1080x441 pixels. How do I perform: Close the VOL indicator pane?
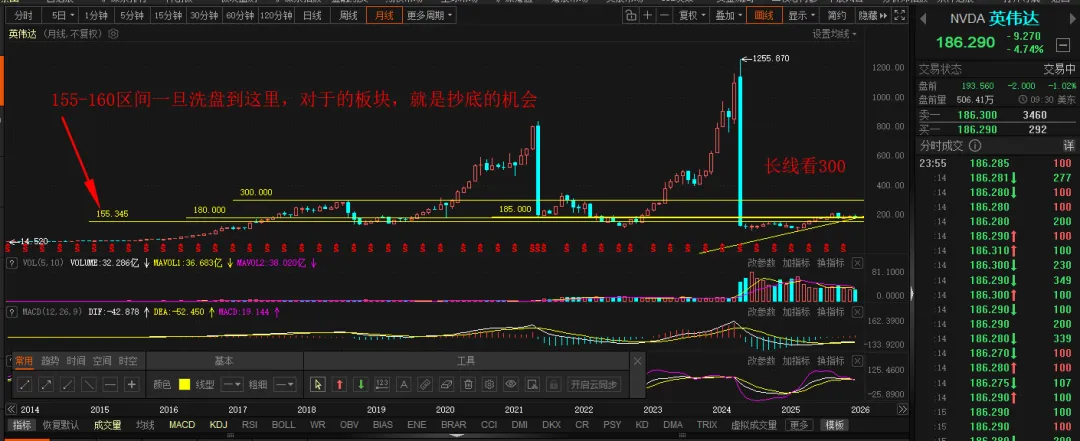pos(857,263)
